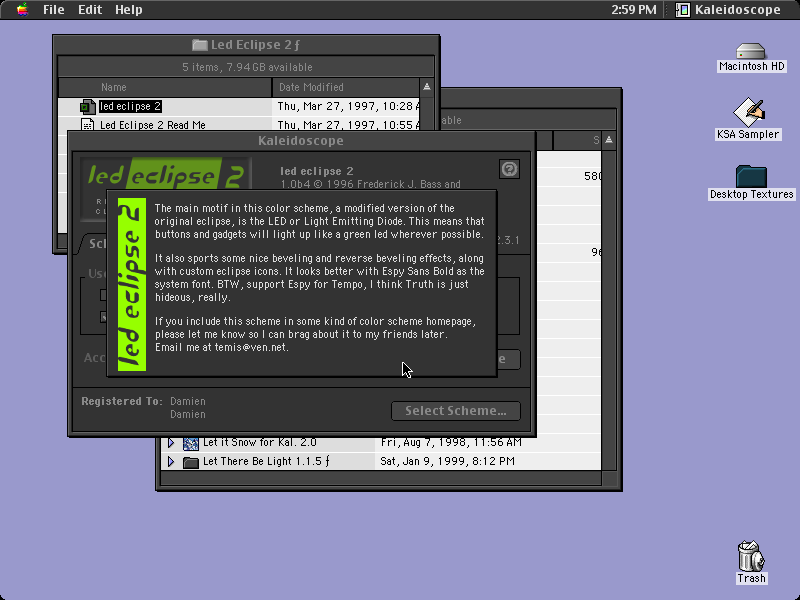Expand the Let There Be Light 1.1.5 ƒ folder
This screenshot has width=800, height=600.
(171, 462)
